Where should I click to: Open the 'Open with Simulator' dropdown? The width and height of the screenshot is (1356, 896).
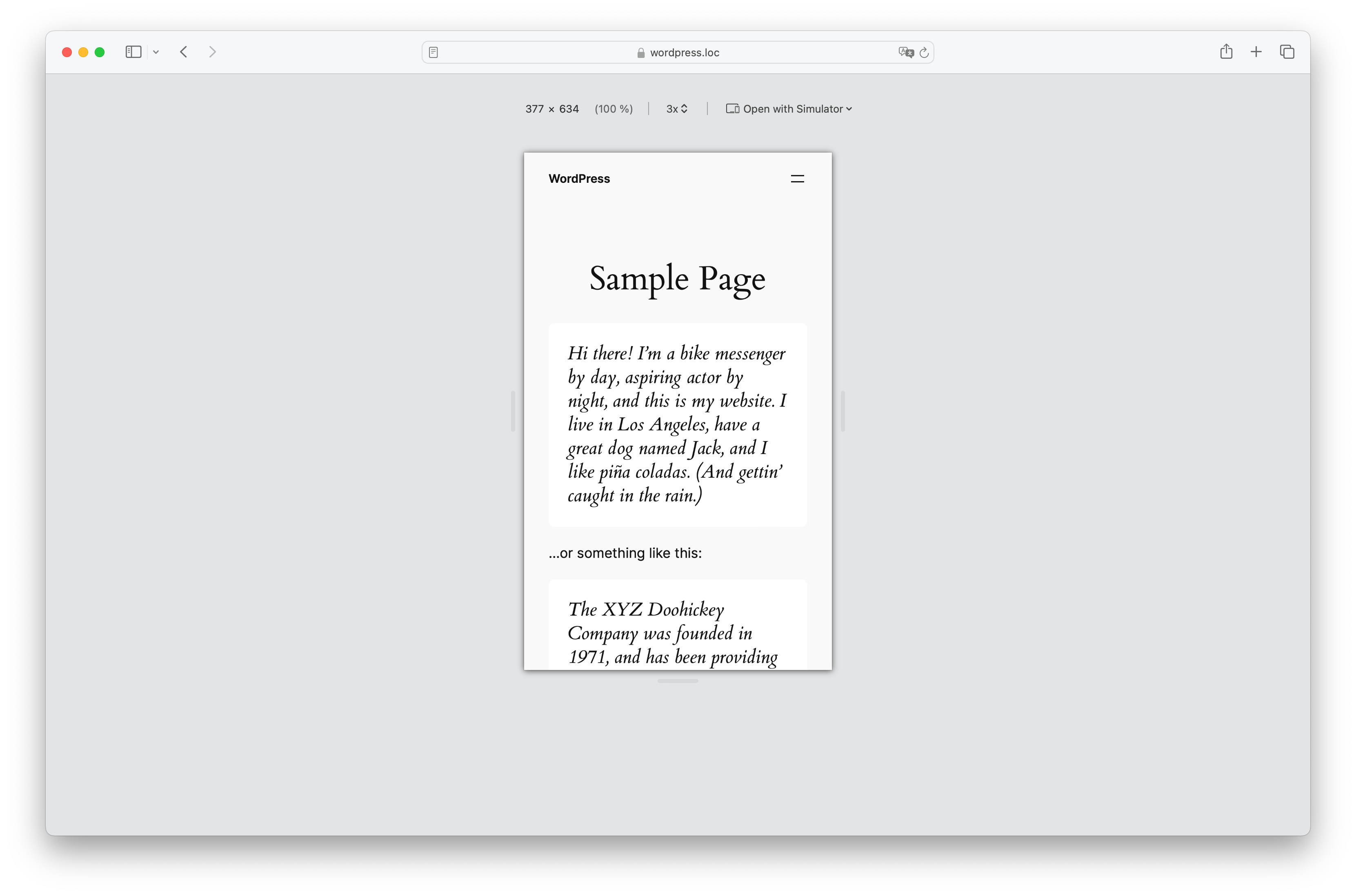[x=789, y=109]
